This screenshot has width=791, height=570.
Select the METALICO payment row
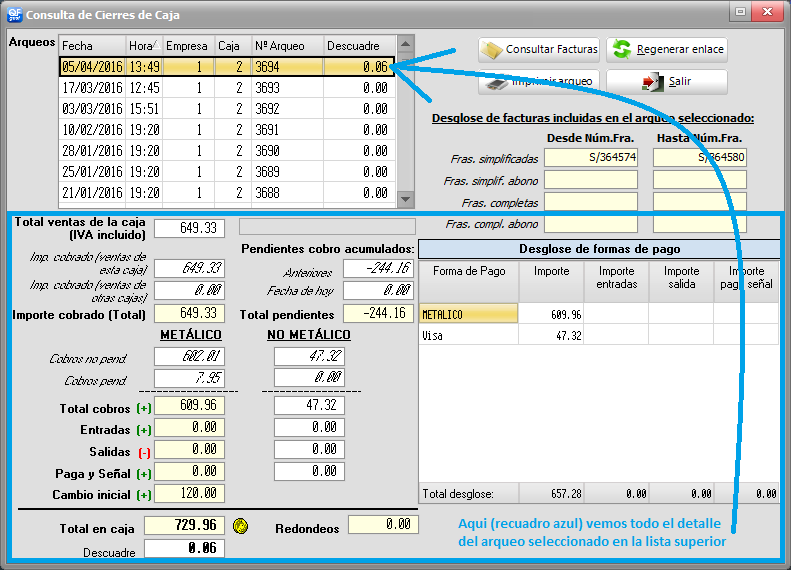pyautogui.click(x=599, y=314)
